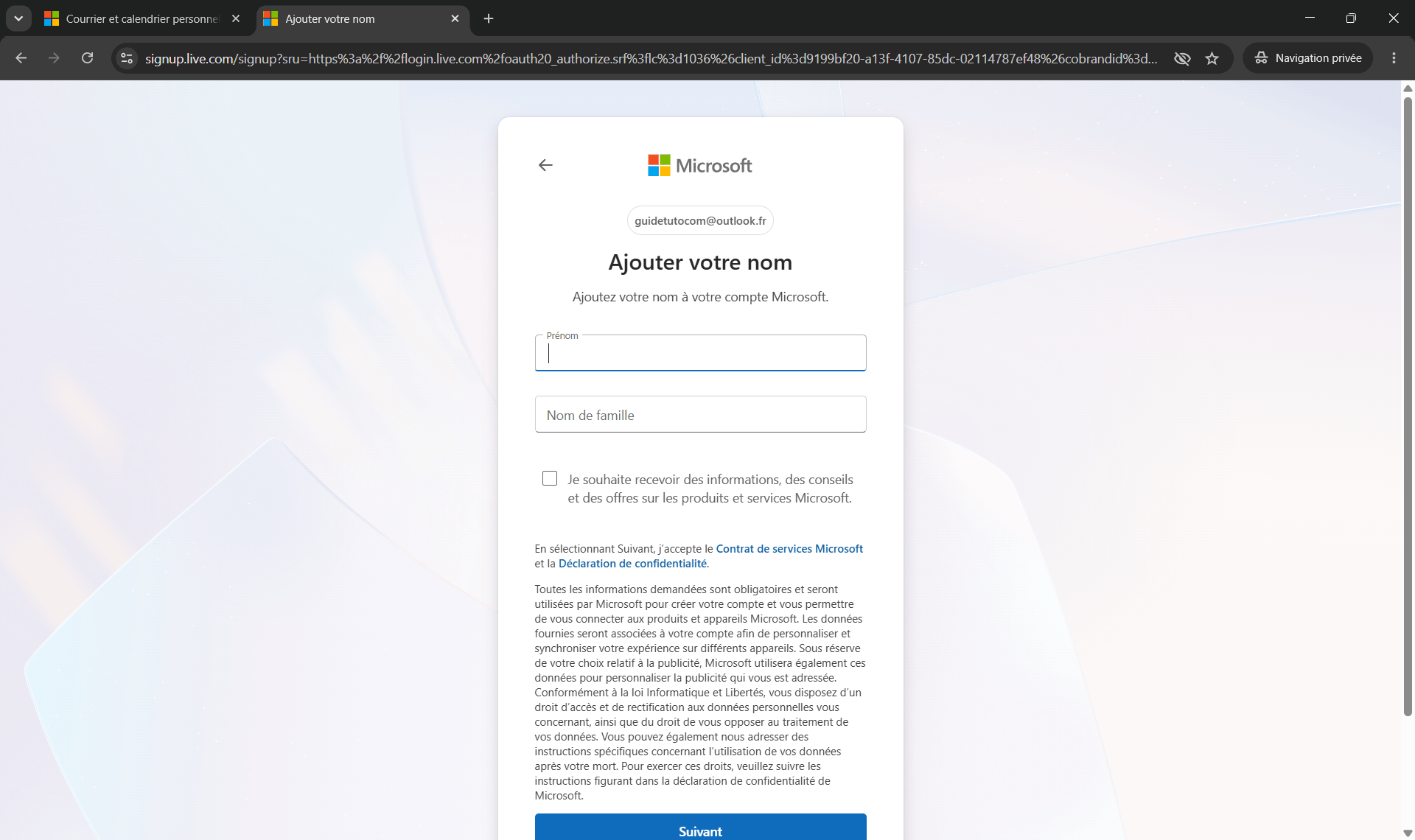Click the guidetutocom@outlook.fr account chip
Viewport: 1415px width, 840px height.
pos(700,220)
